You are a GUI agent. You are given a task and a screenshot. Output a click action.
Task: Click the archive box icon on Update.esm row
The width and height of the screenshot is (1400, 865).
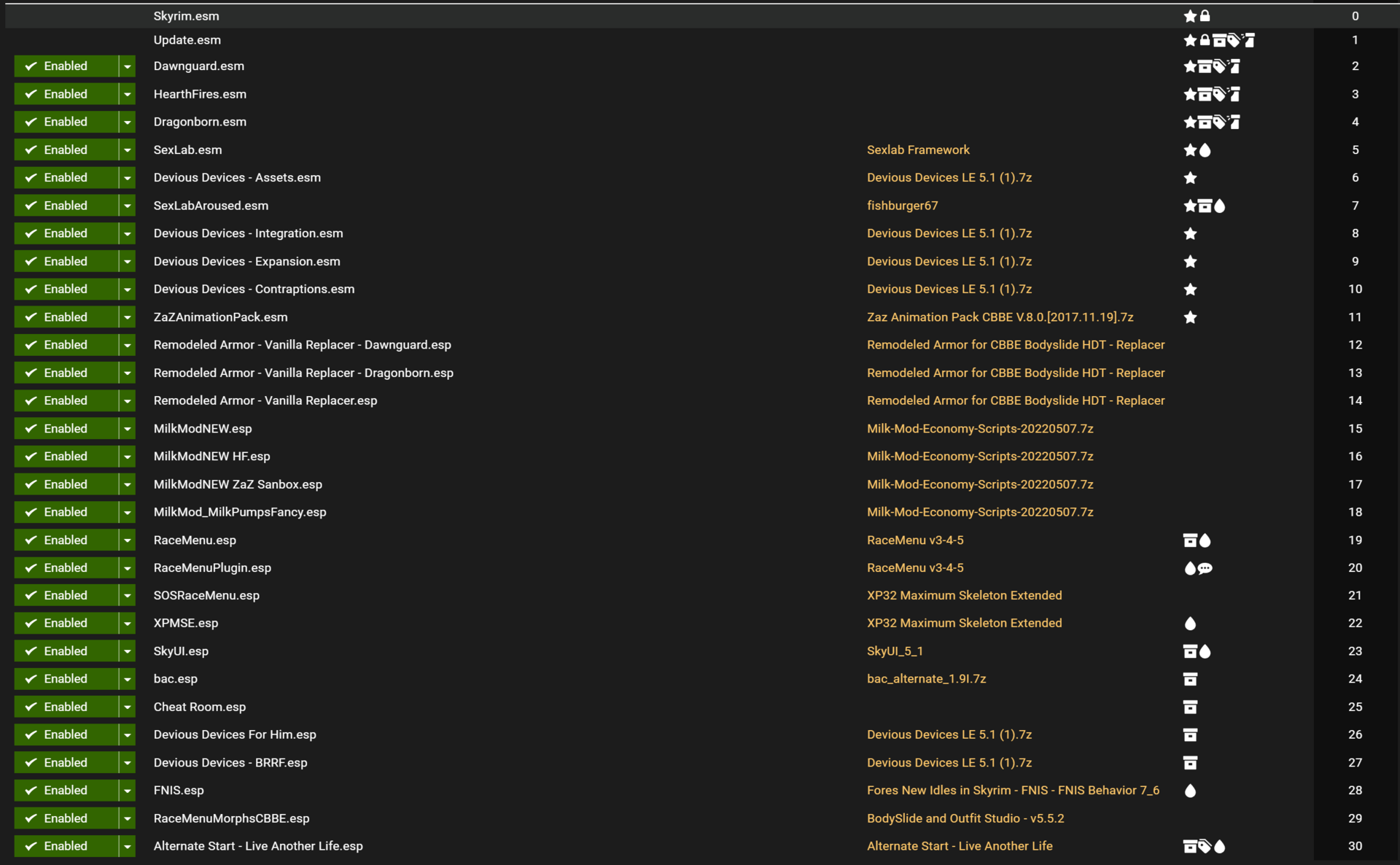1219,40
